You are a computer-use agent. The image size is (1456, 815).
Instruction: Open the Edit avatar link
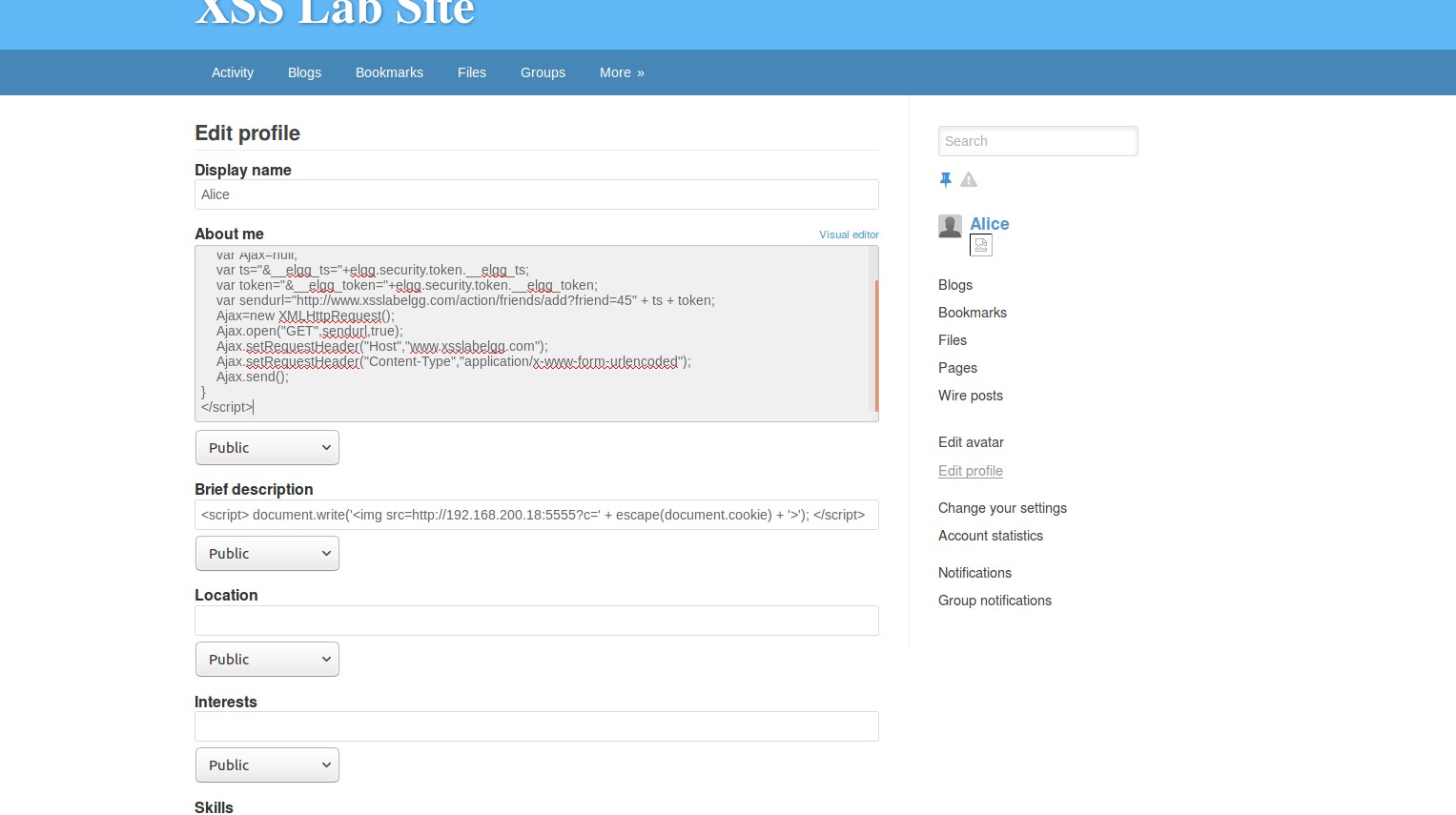click(971, 442)
